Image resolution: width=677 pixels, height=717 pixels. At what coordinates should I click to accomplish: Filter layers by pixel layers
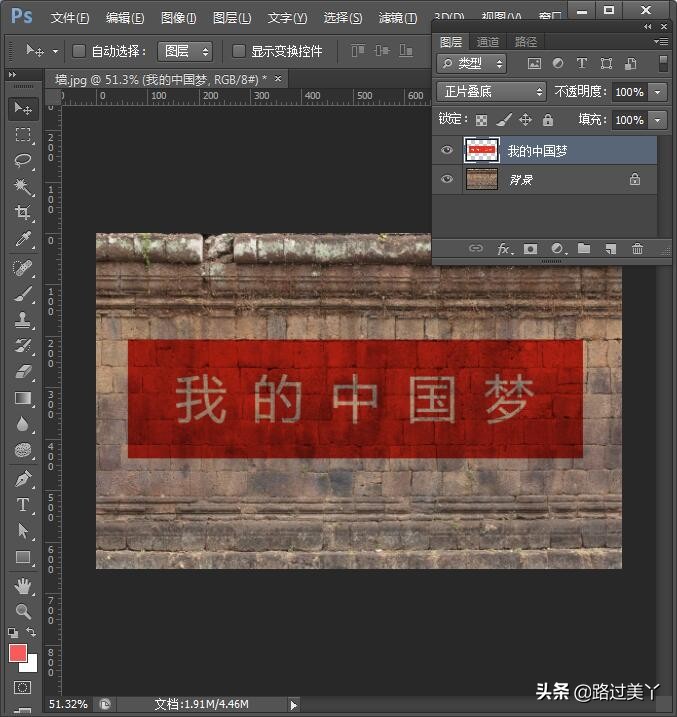point(534,64)
